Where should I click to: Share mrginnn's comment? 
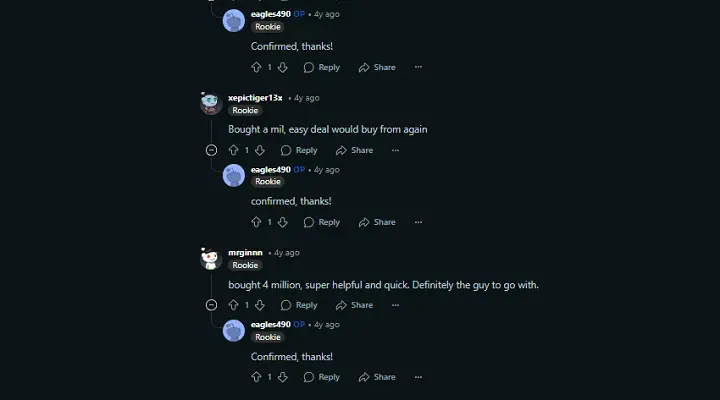[x=354, y=305]
